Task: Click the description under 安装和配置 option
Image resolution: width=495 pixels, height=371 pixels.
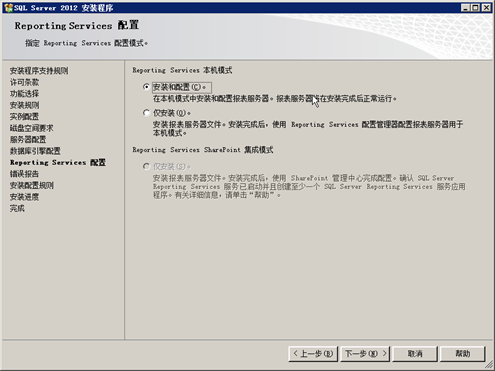Action: point(274,99)
